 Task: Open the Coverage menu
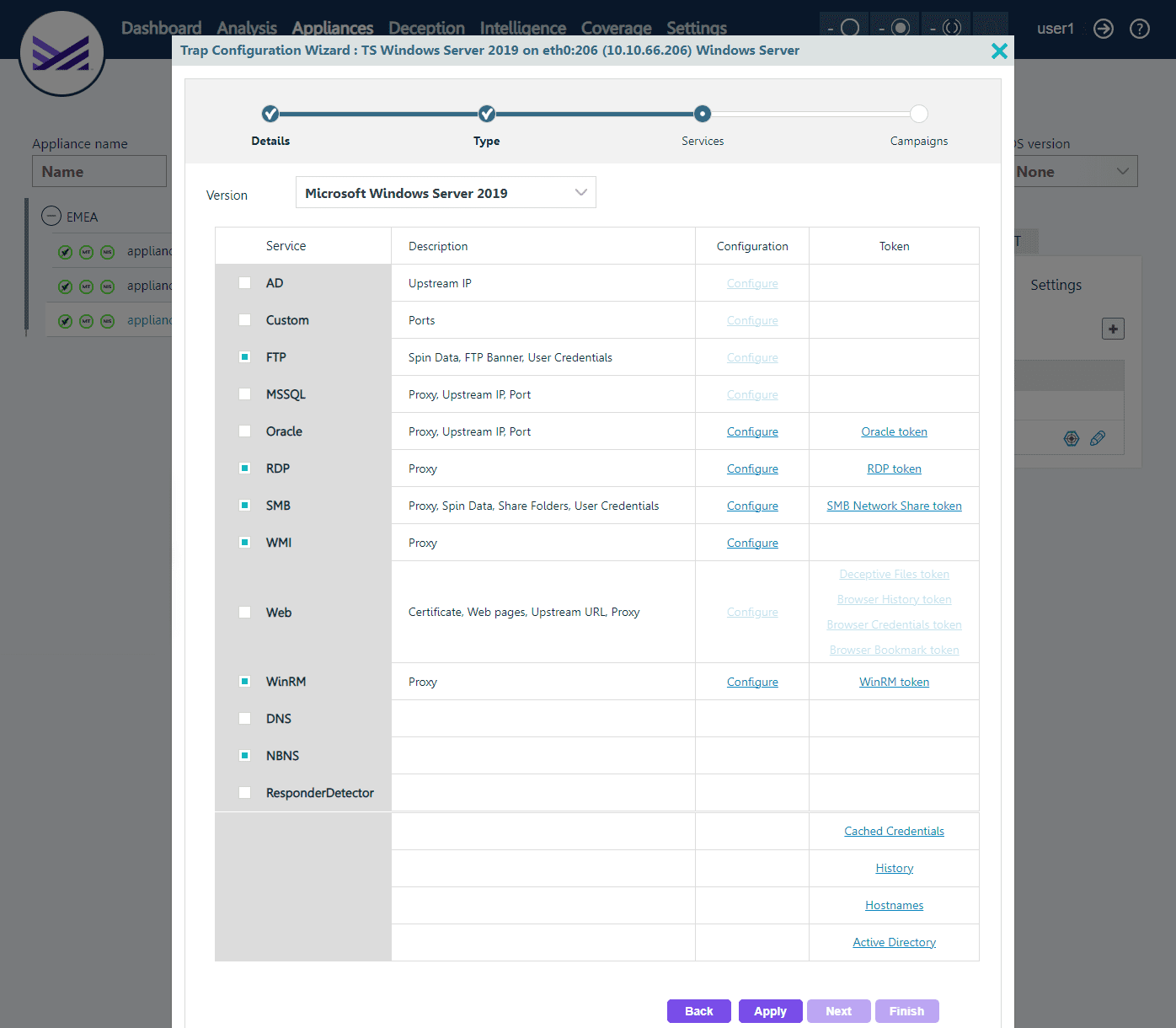(617, 28)
